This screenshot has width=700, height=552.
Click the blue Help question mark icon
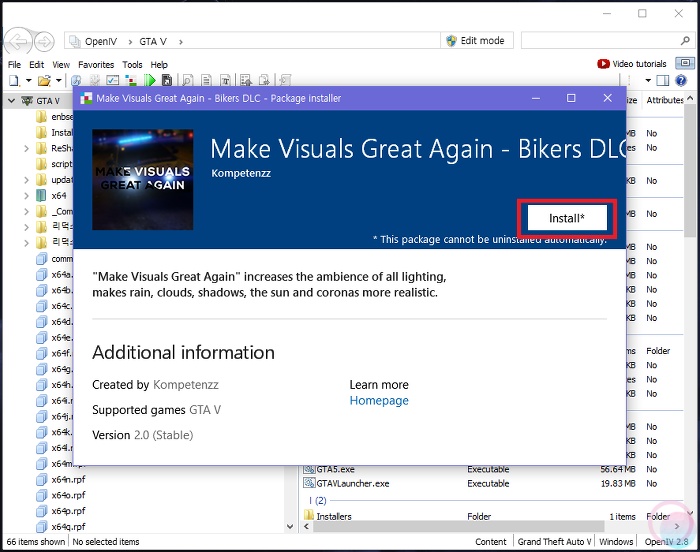[x=681, y=80]
